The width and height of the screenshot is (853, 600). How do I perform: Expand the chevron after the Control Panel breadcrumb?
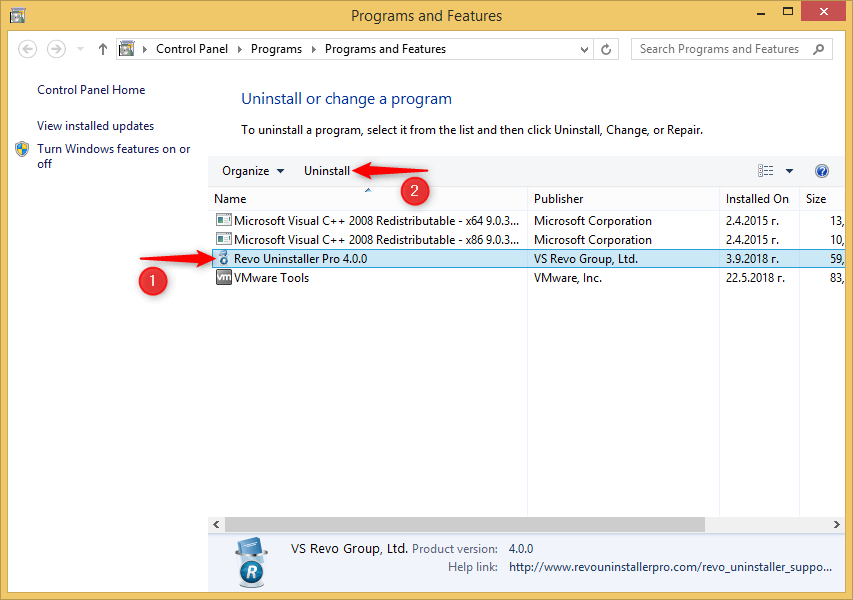[239, 50]
